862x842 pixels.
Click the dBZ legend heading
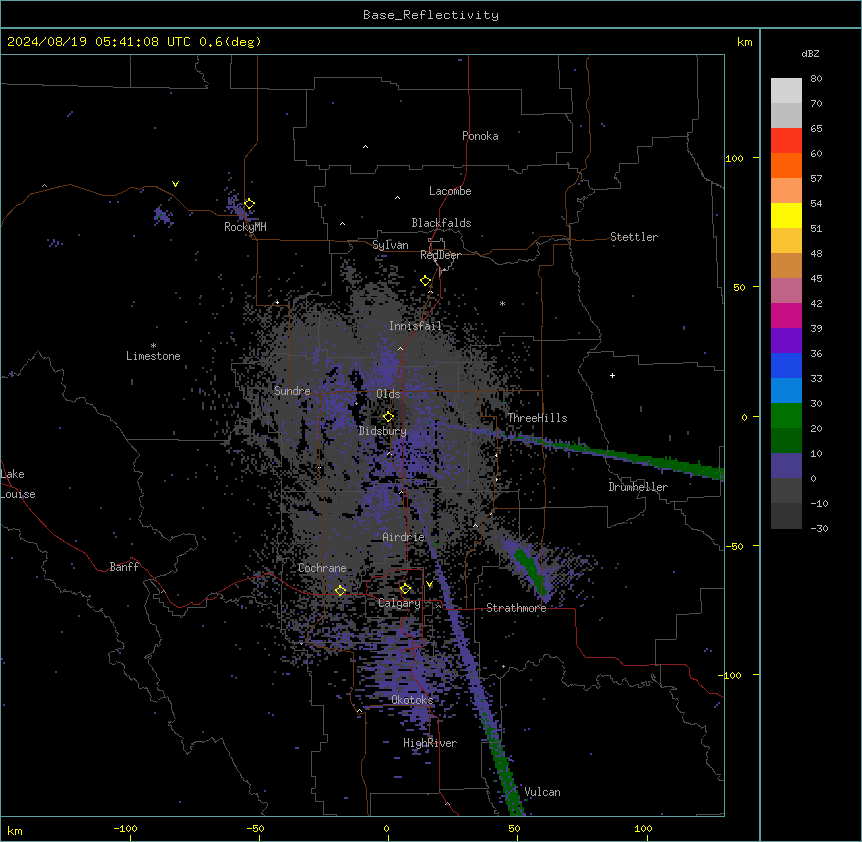810,53
